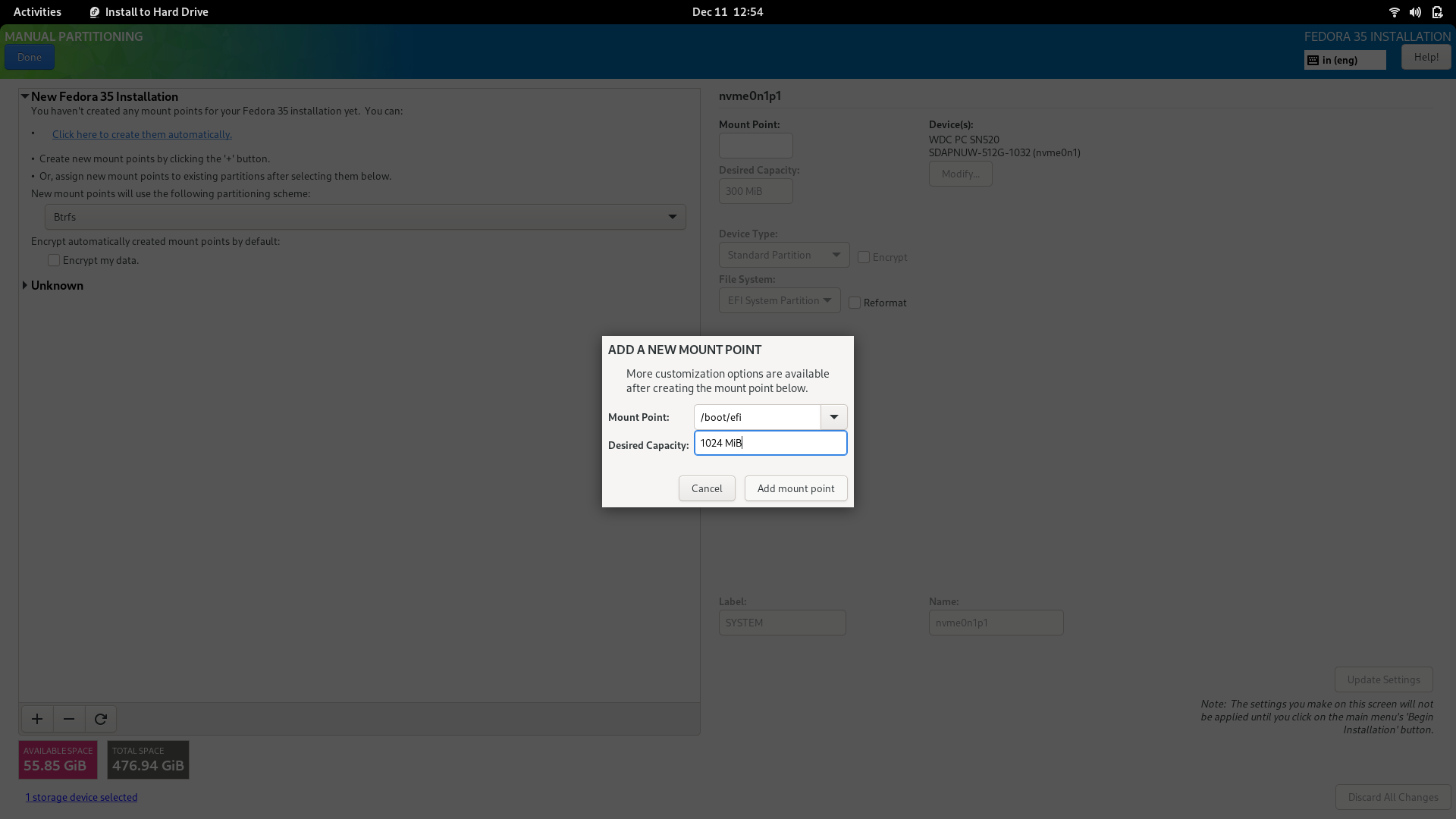The height and width of the screenshot is (819, 1456).
Task: Open the clock menu showing Dec 11 12:54
Action: (727, 12)
